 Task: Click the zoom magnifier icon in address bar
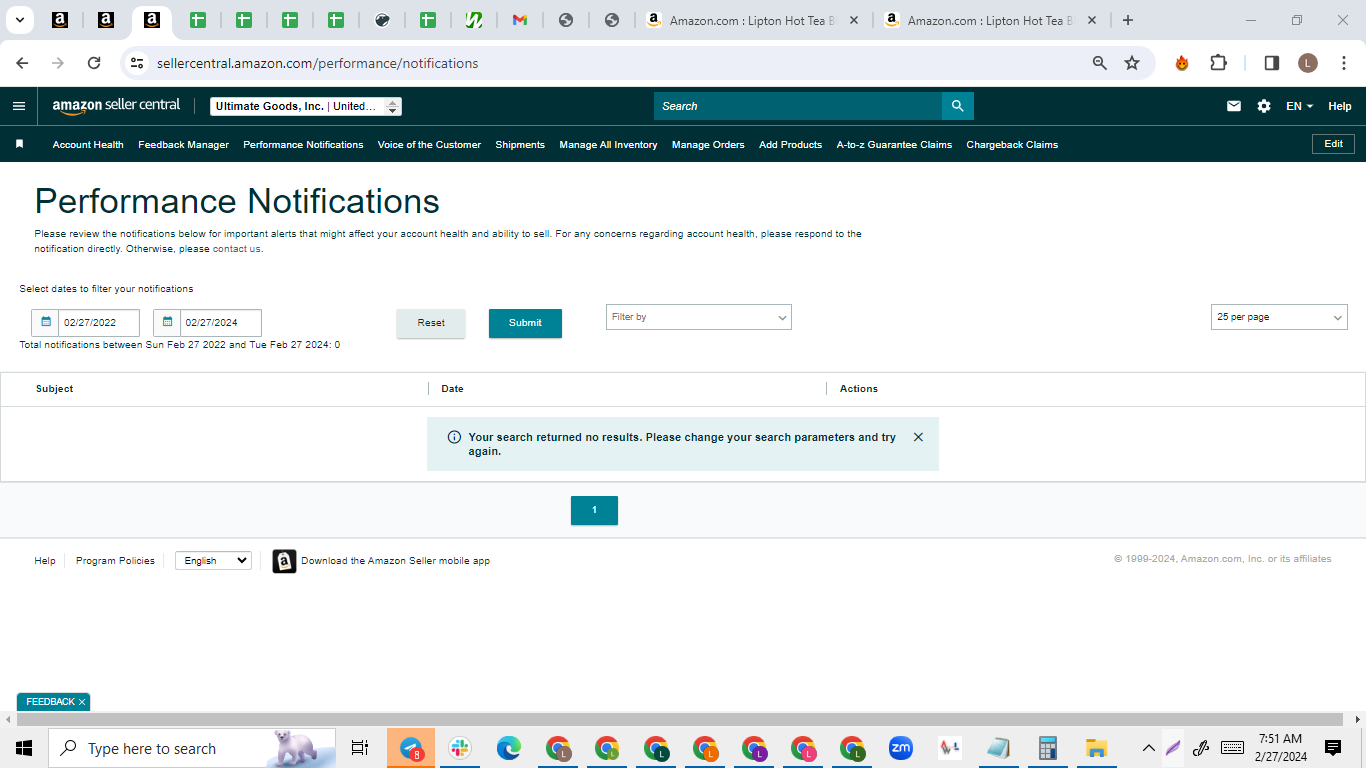click(1100, 63)
